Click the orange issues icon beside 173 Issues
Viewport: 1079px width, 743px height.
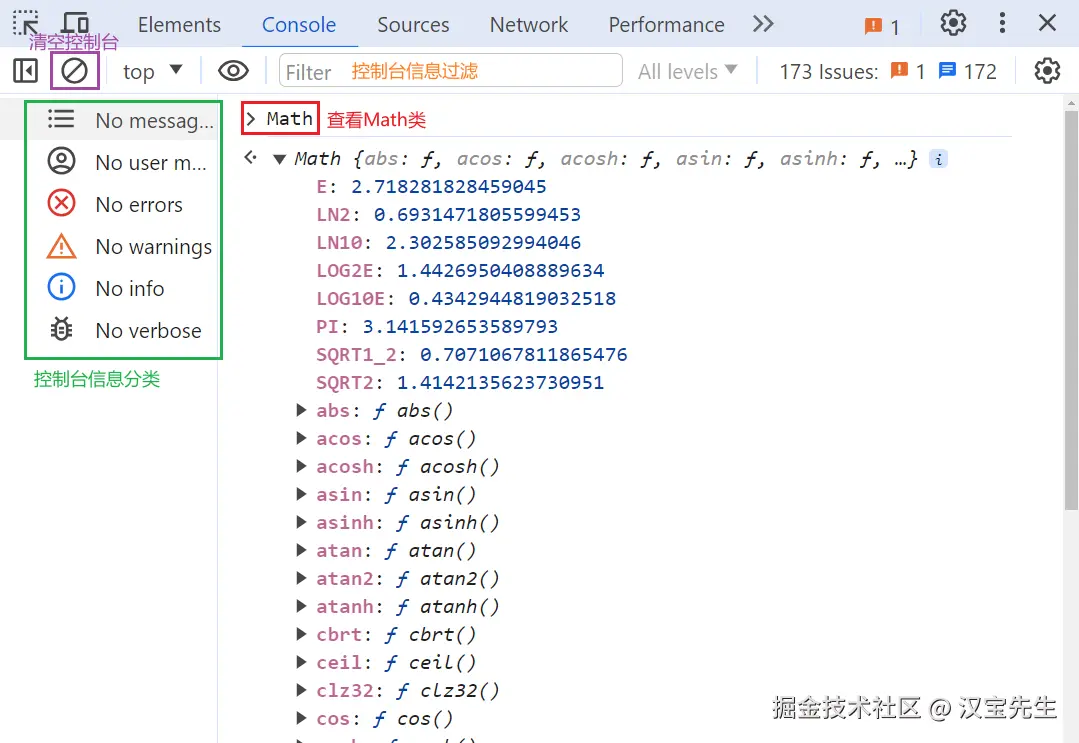pyautogui.click(x=899, y=70)
